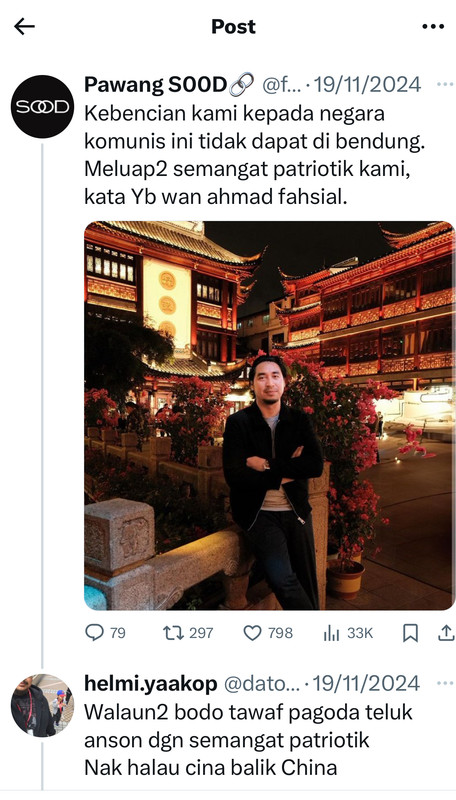This screenshot has height=800, width=456.
Task: Open the helmi.yaakop display name link
Action: (x=150, y=684)
